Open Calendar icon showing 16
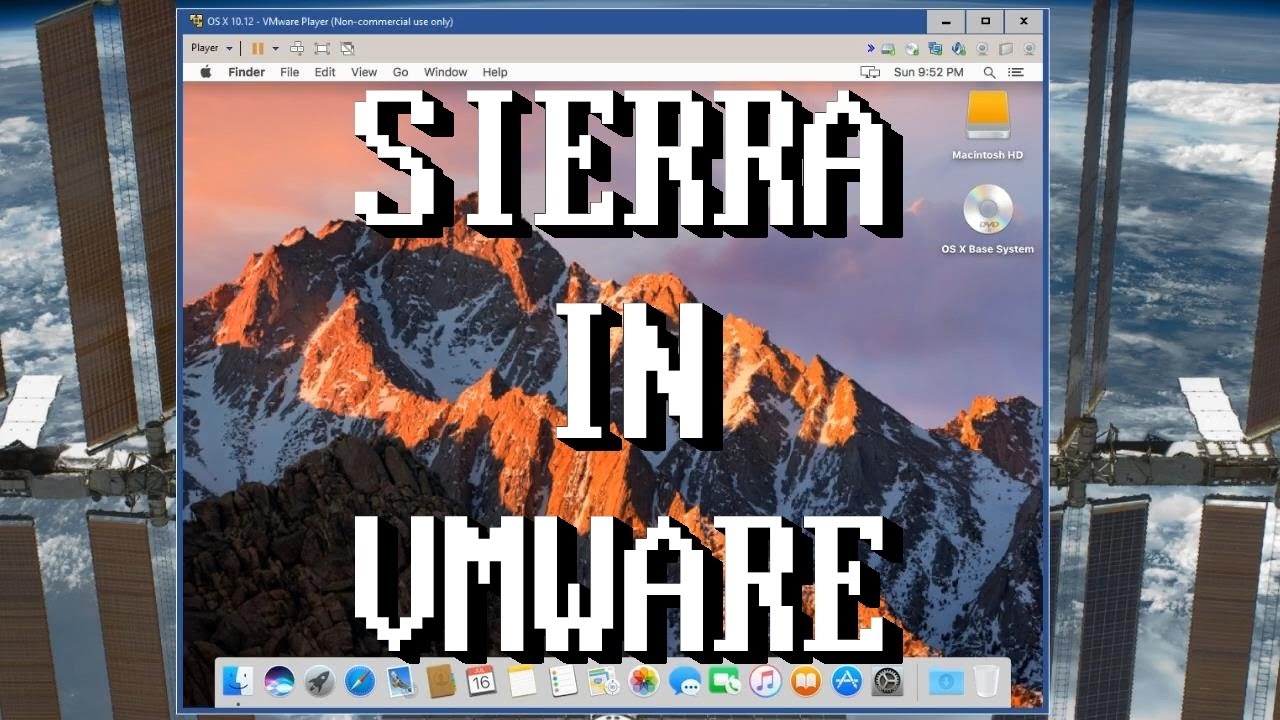1280x720 pixels. (x=482, y=681)
